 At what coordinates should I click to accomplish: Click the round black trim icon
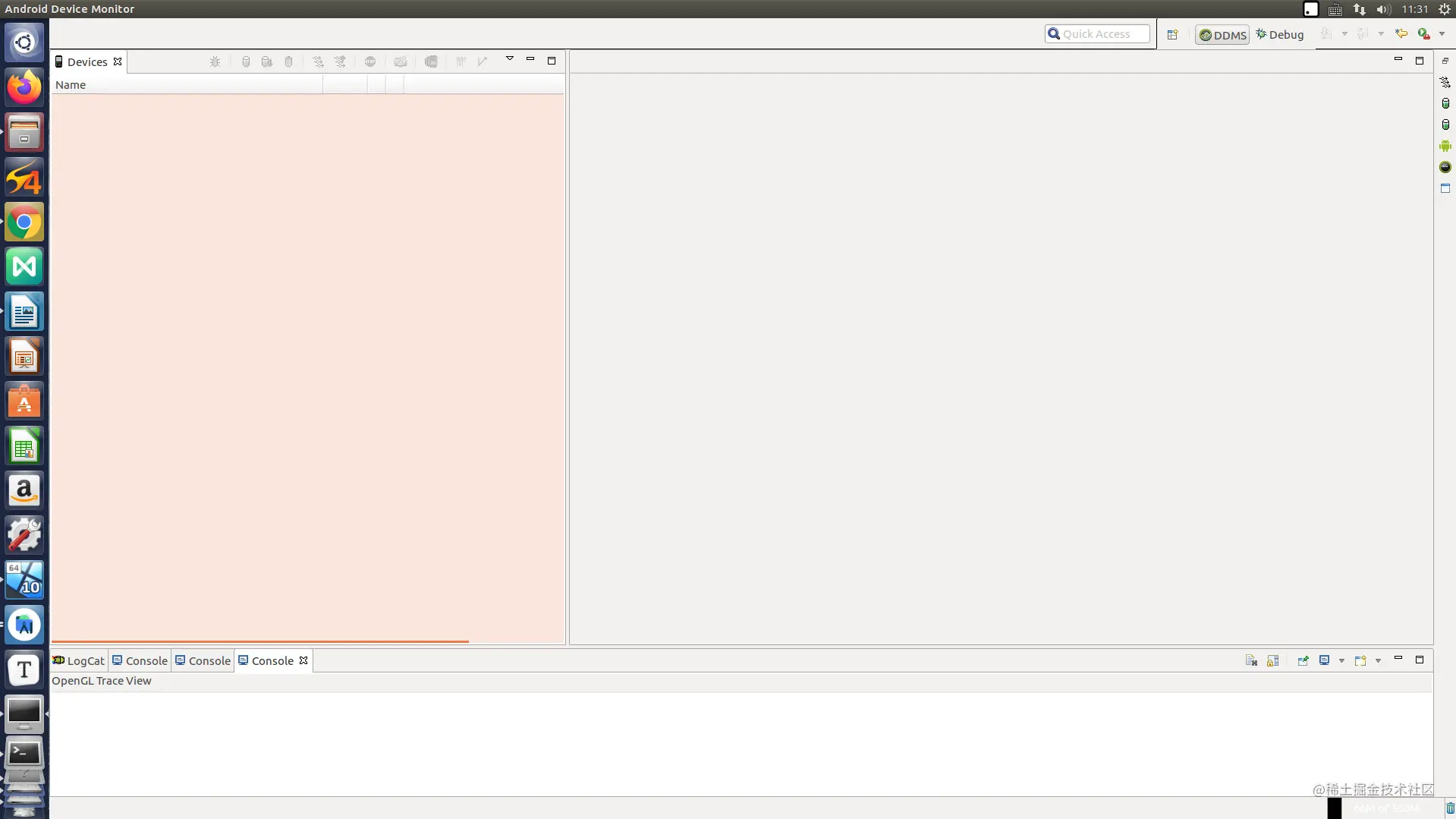[x=1445, y=167]
